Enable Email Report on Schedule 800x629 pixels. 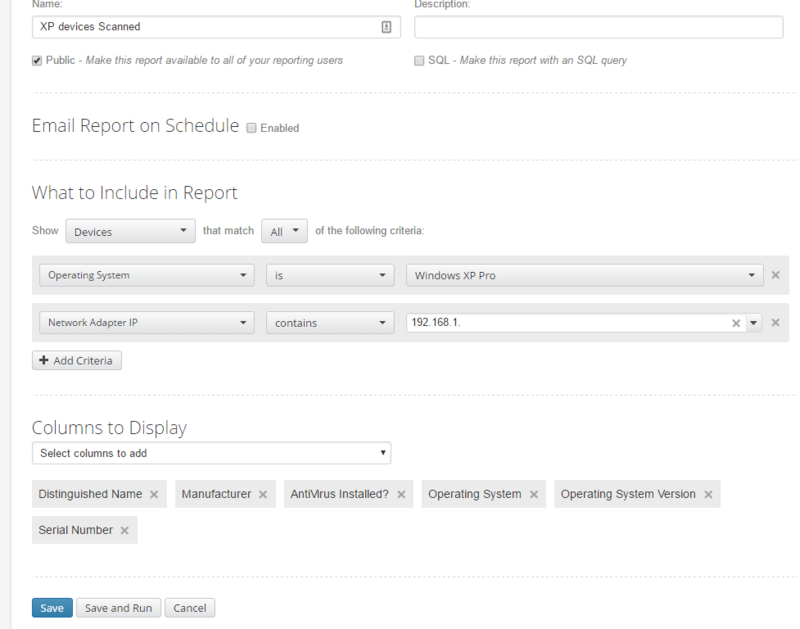tap(251, 127)
